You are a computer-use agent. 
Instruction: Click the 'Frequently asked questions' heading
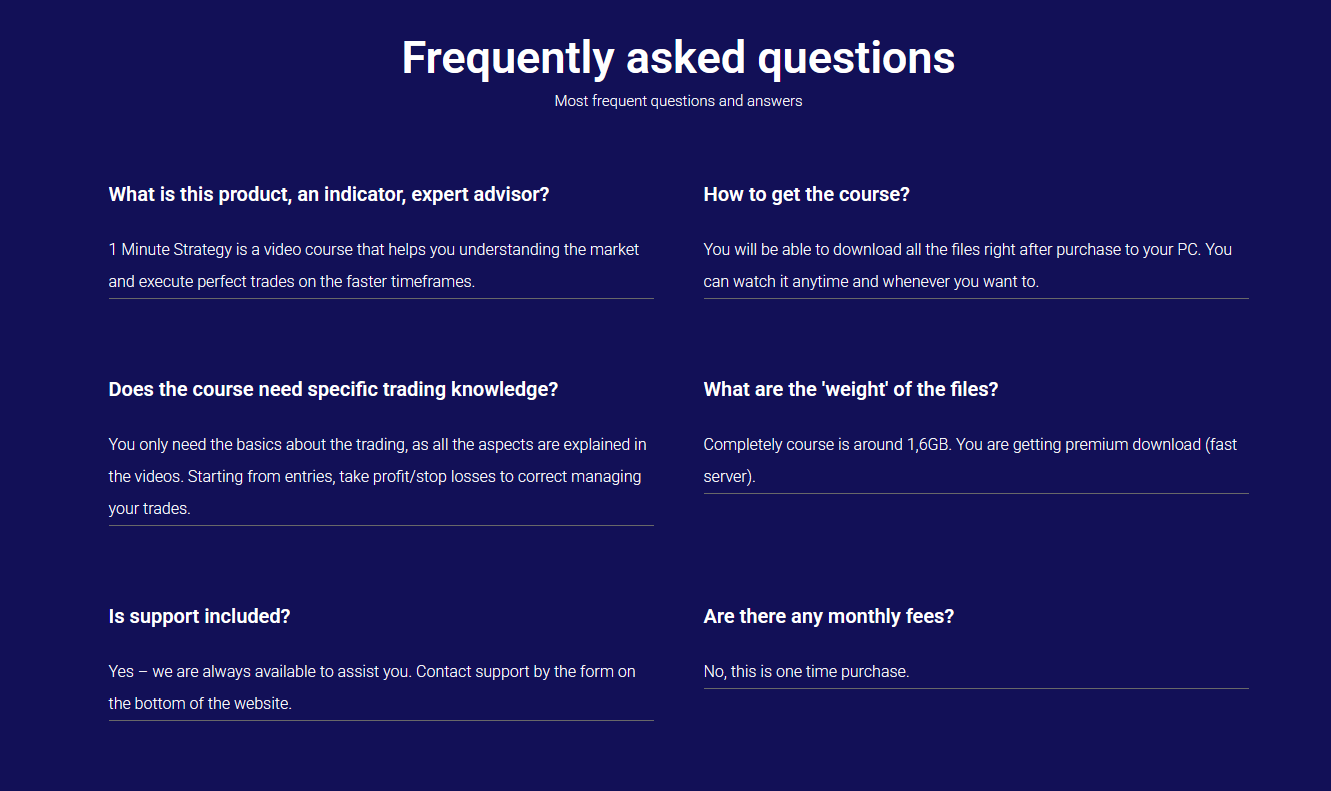pos(678,58)
